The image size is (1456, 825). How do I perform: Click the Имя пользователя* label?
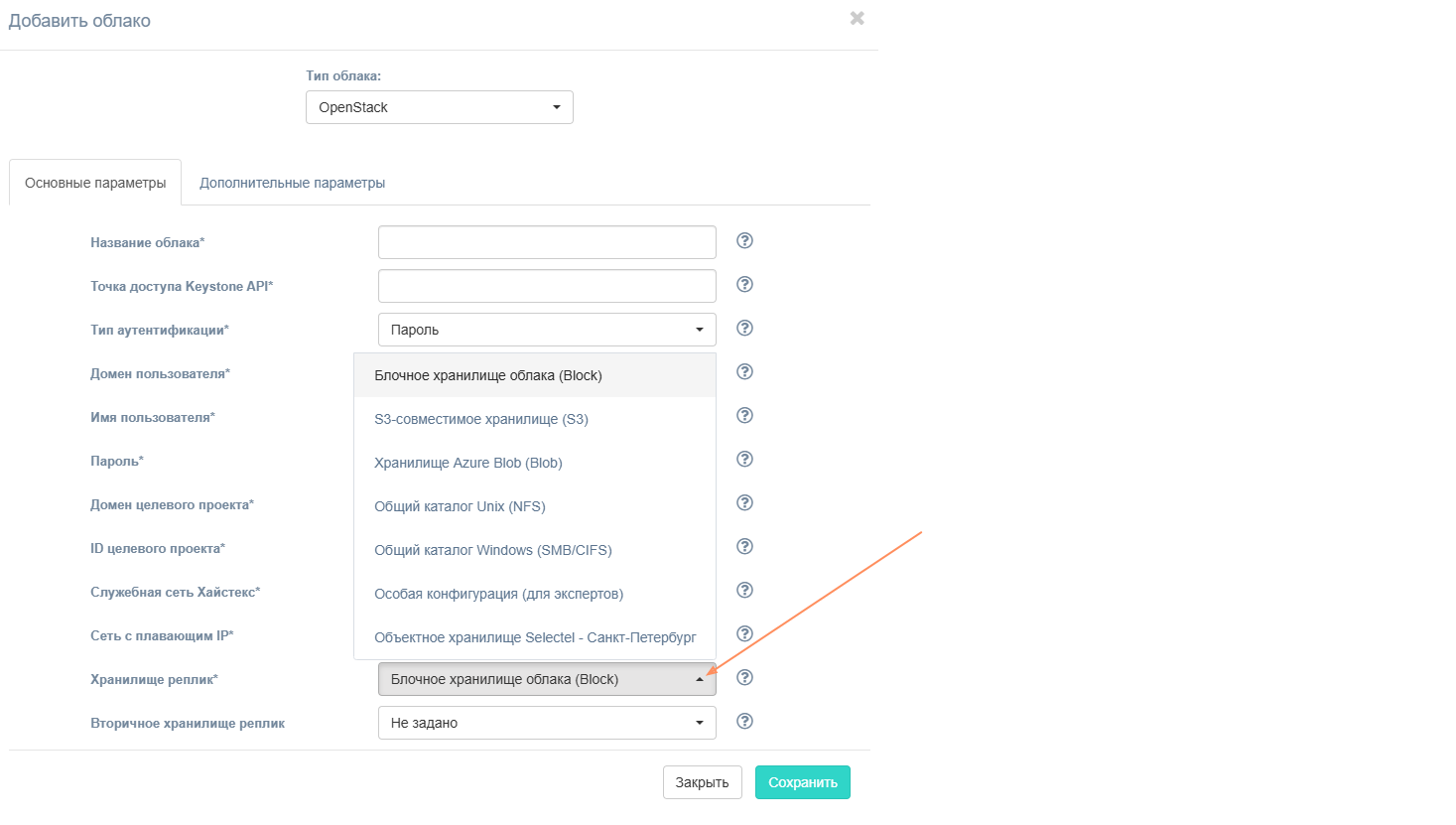pos(153,417)
